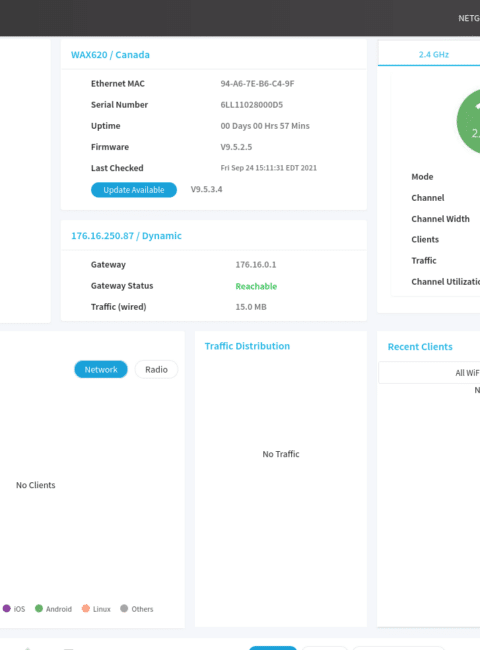Select the serial number 6LL11028000D5
This screenshot has height=650, width=480.
252,105
